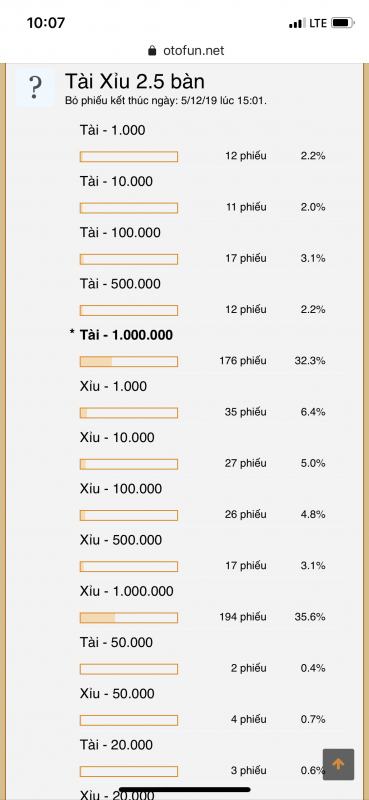Tap the scroll-to-top arrow button

[x=338, y=764]
